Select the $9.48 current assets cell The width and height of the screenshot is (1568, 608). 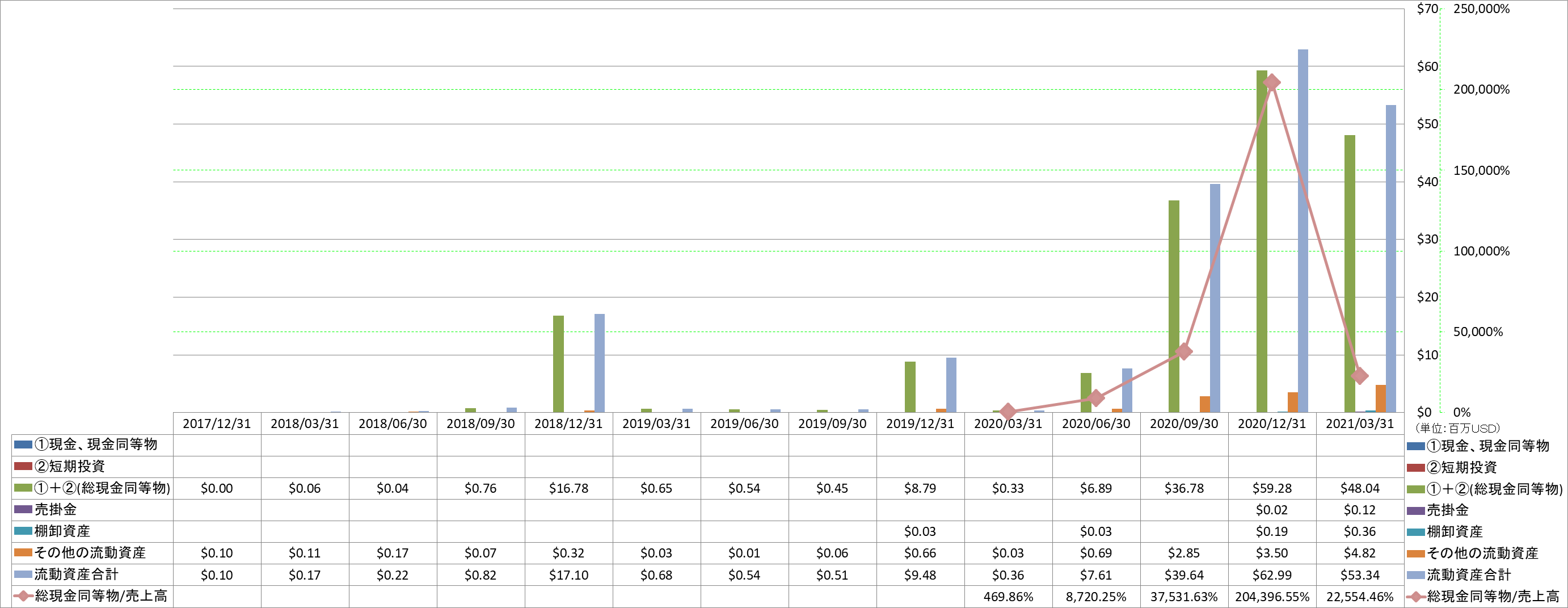coord(920,575)
